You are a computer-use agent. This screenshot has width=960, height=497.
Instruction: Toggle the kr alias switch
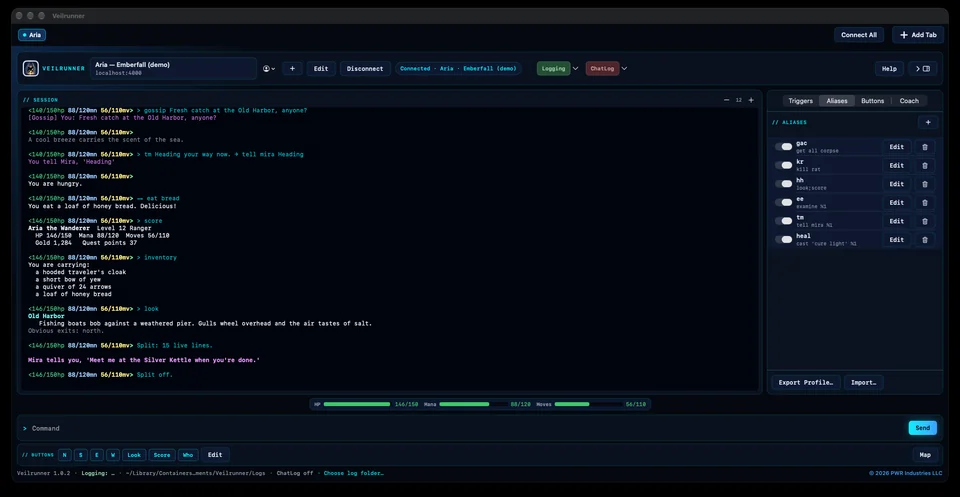click(x=783, y=165)
